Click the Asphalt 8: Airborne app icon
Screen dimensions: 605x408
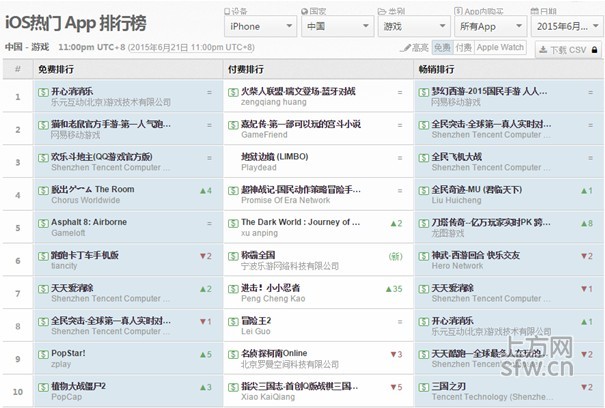point(43,222)
